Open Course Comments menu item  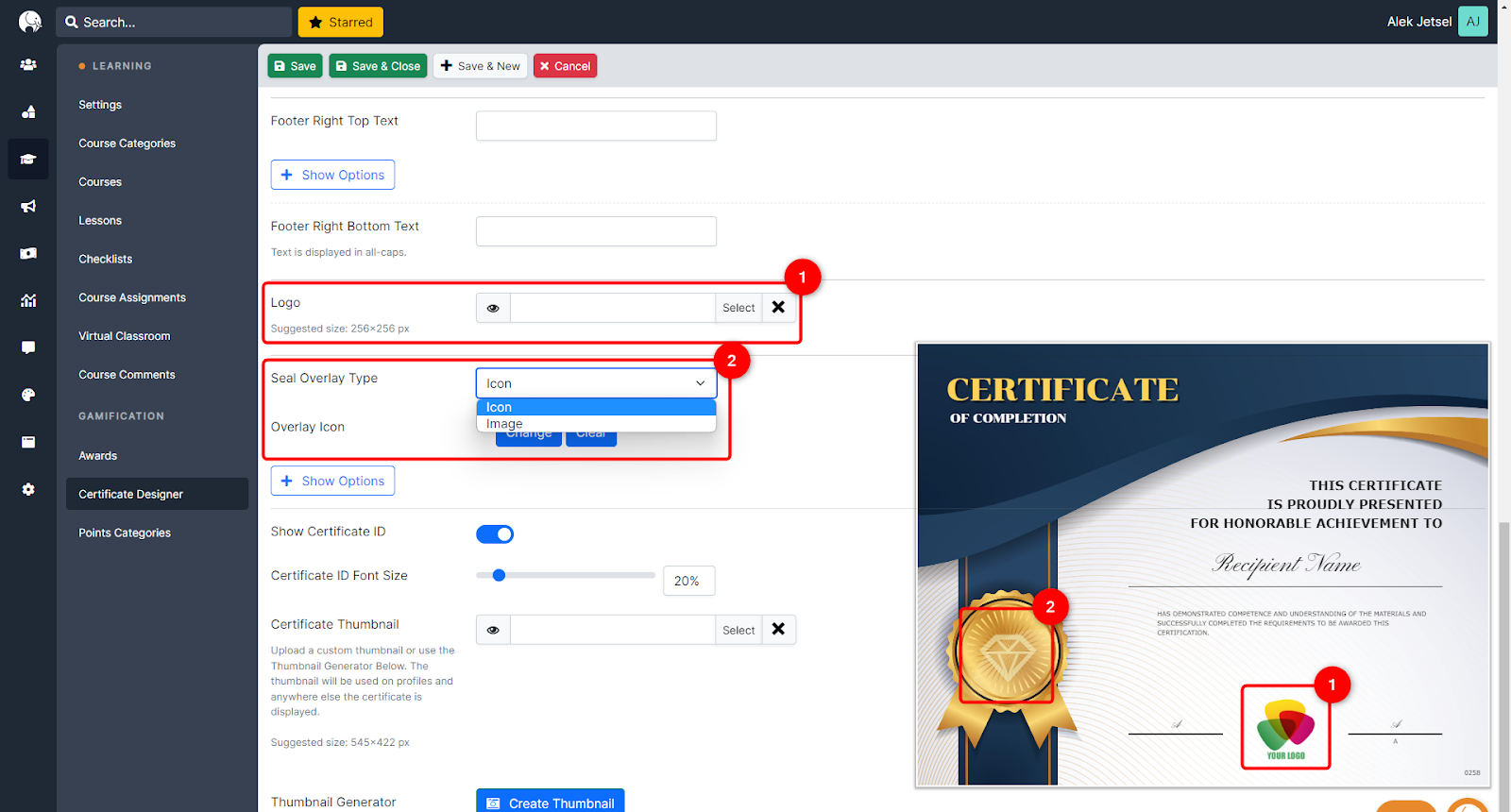click(x=127, y=375)
